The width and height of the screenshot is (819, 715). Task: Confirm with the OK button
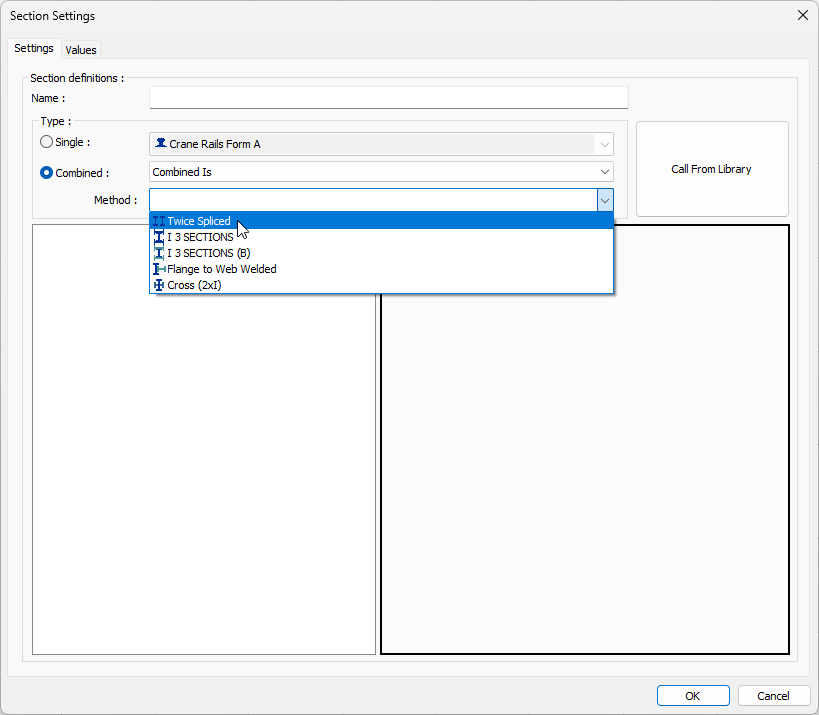point(692,696)
